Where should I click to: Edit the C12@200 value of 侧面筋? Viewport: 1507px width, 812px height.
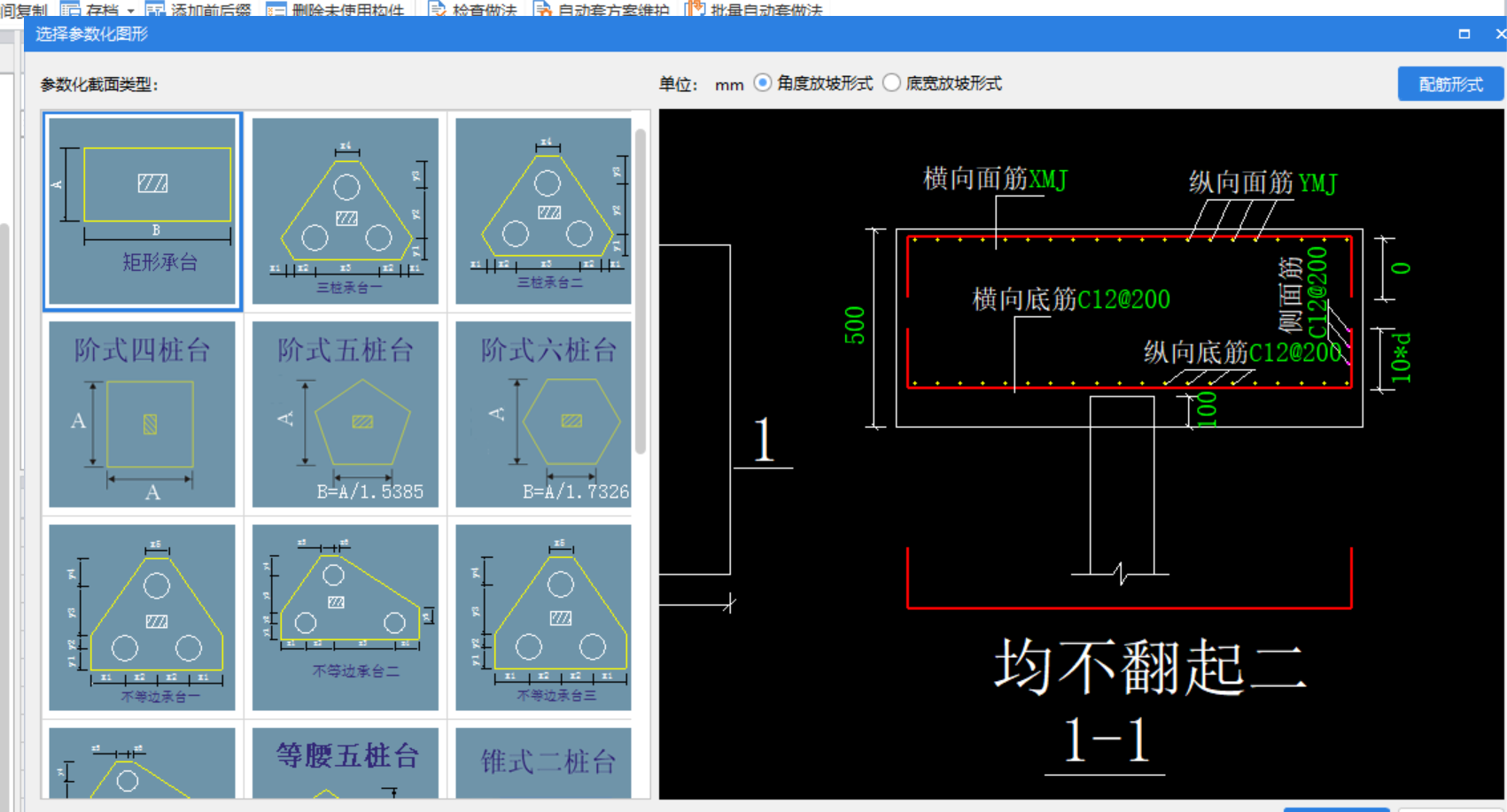1318,292
